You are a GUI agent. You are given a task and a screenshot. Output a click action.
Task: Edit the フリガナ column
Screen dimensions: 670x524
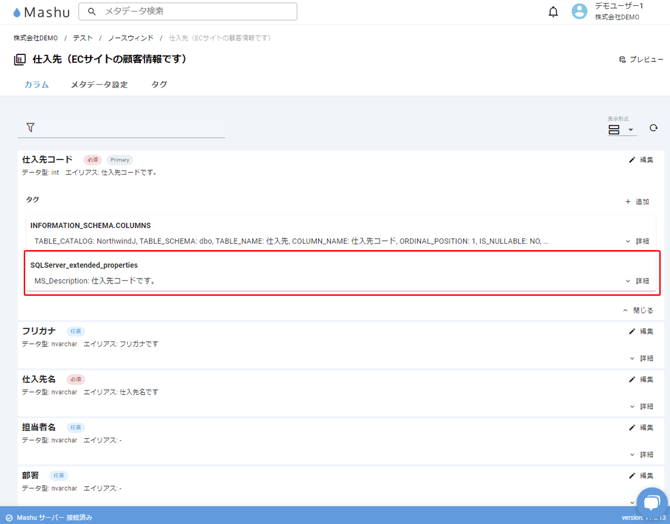[641, 332]
